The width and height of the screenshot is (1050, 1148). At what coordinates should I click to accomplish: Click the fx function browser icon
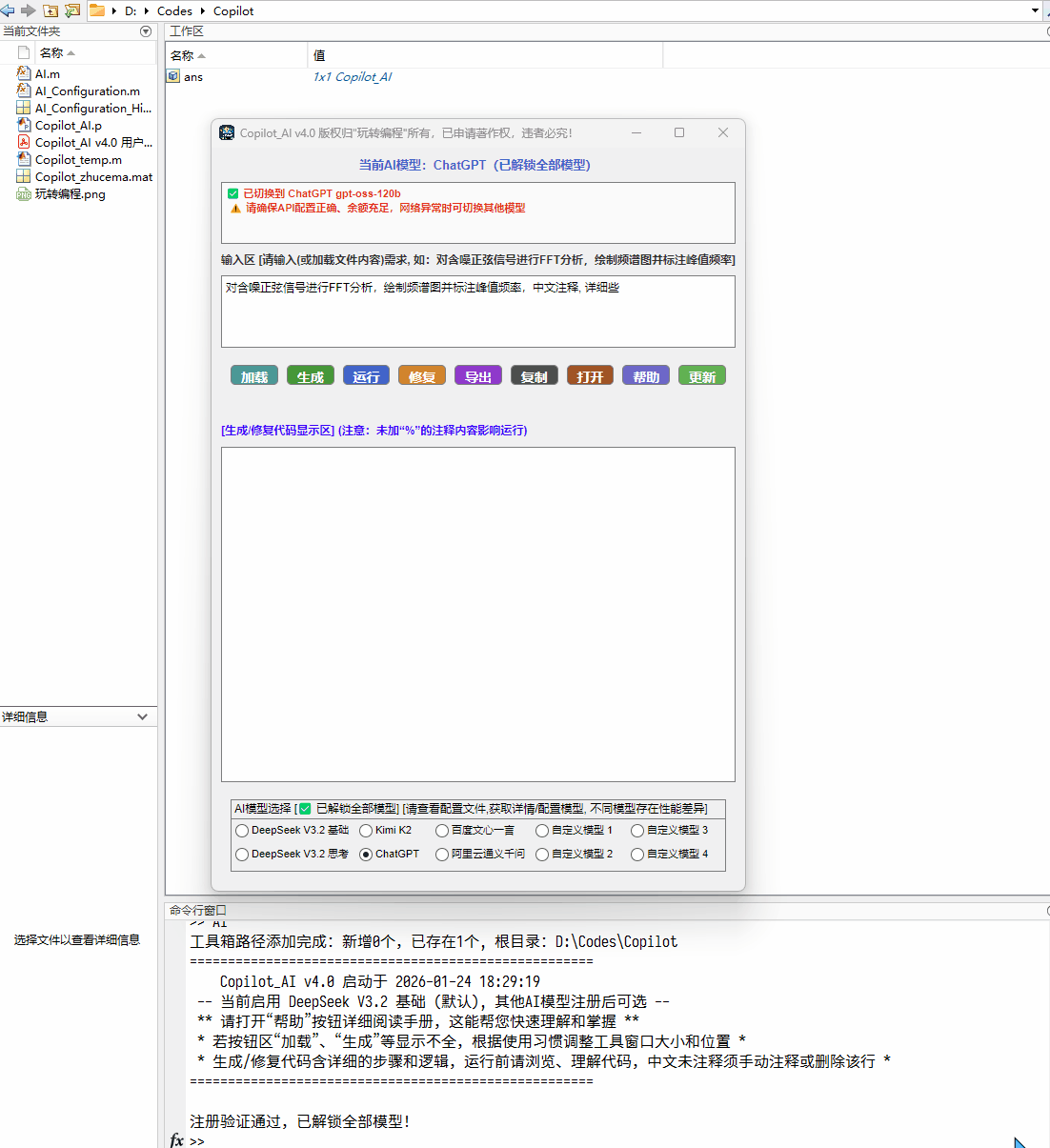(x=177, y=1140)
